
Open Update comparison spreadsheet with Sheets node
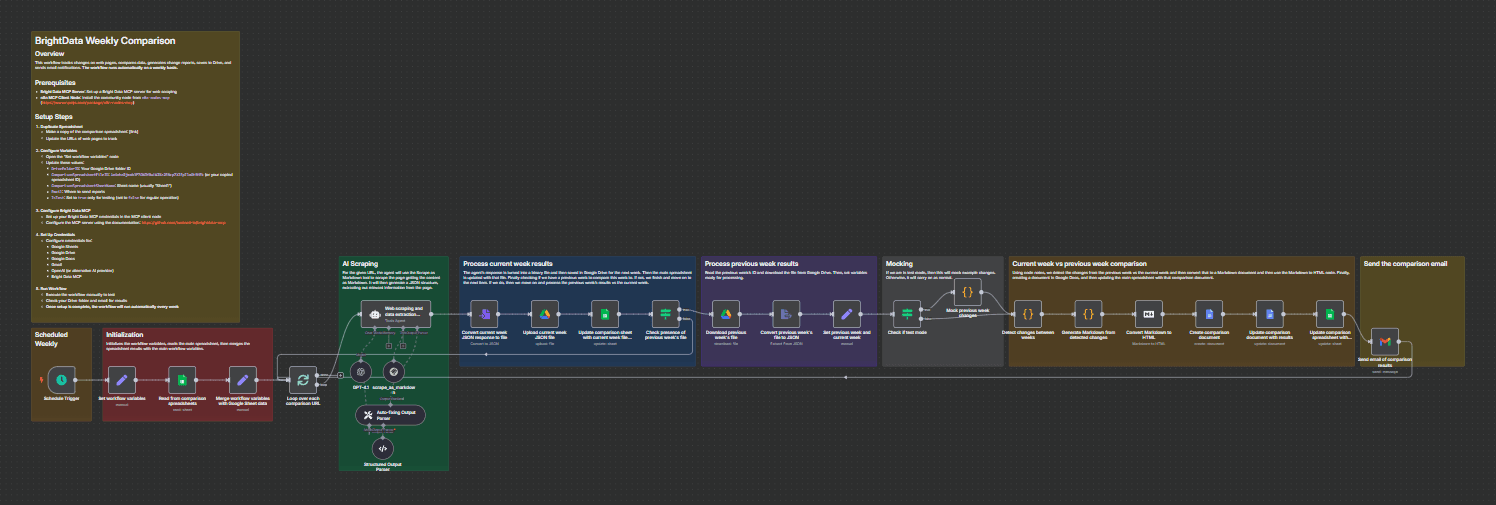(1329, 313)
